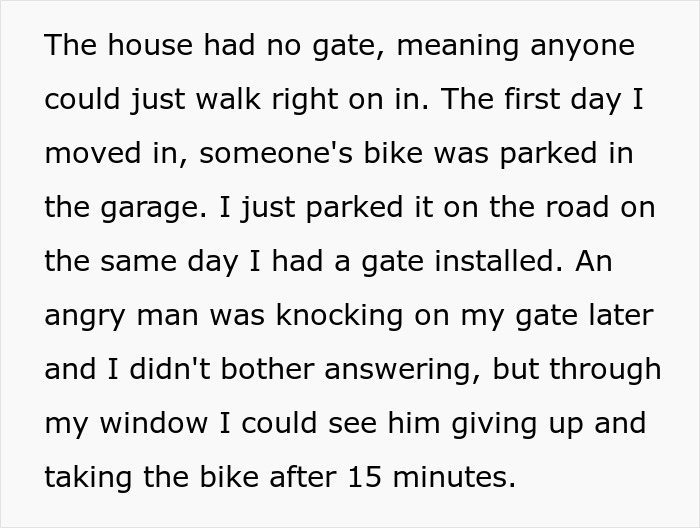Click on the word "garage"
Viewport: 700px width, 528px height.
coord(149,208)
